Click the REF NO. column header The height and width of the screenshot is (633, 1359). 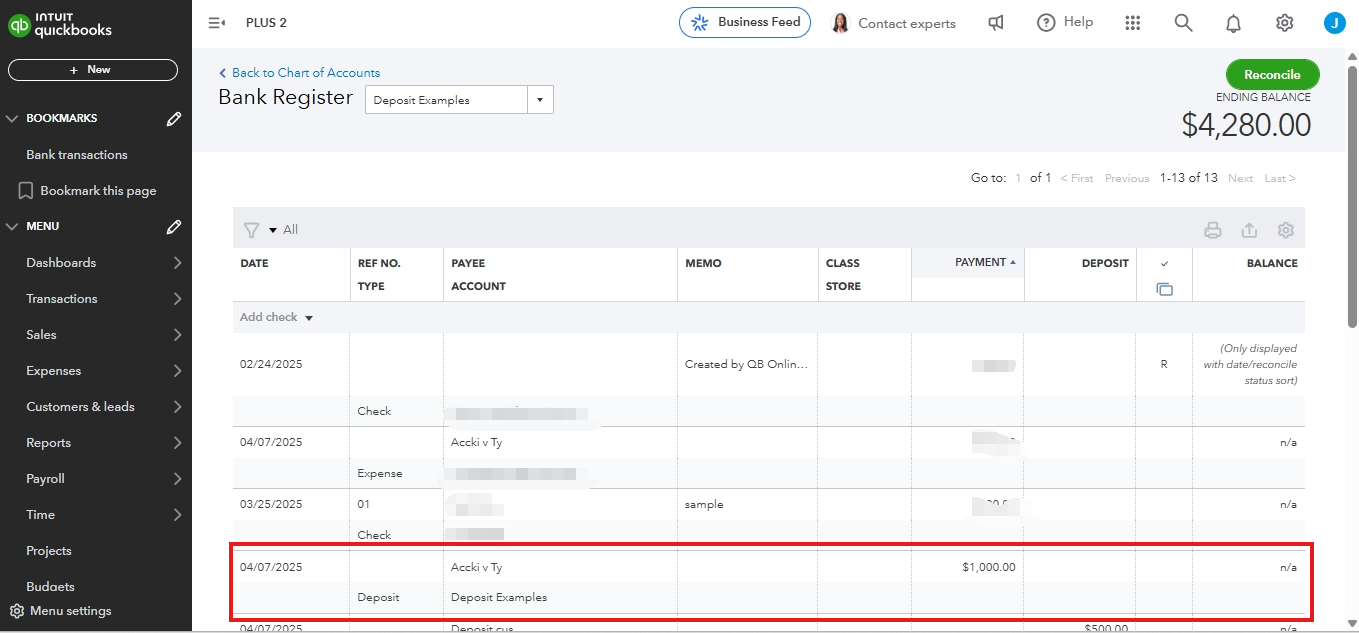tap(379, 263)
